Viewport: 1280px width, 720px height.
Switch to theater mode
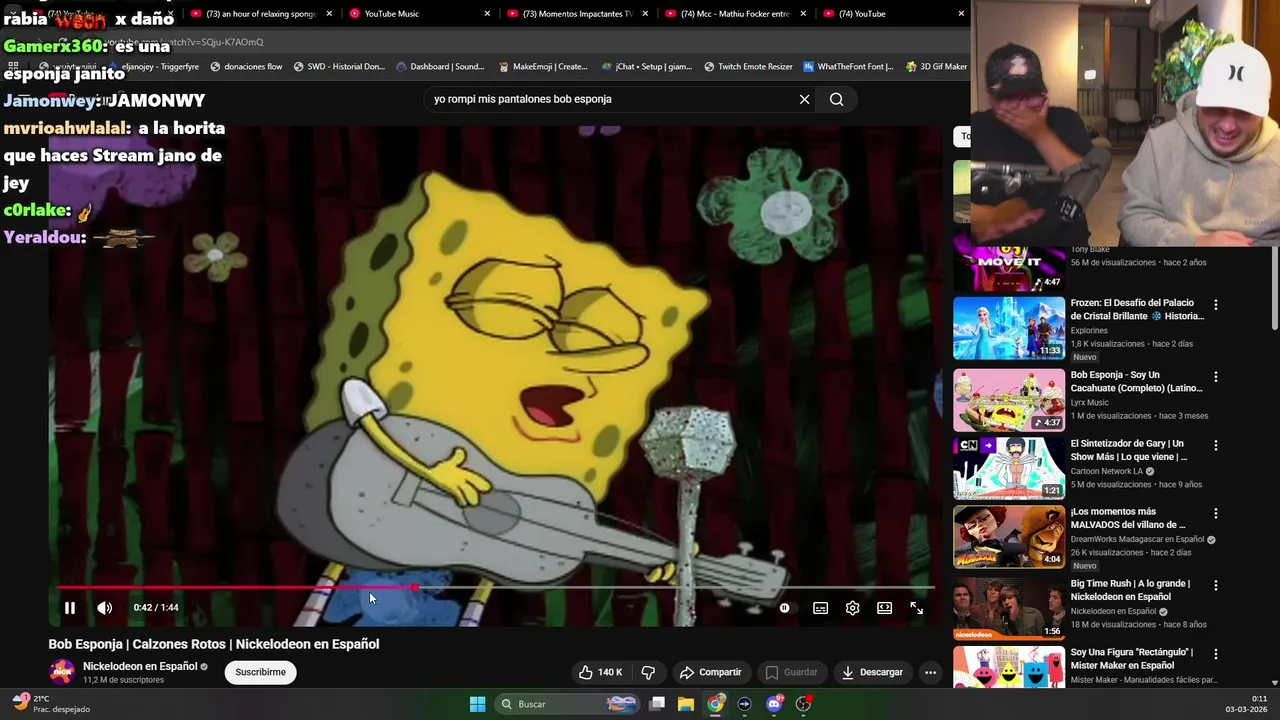pyautogui.click(x=884, y=608)
